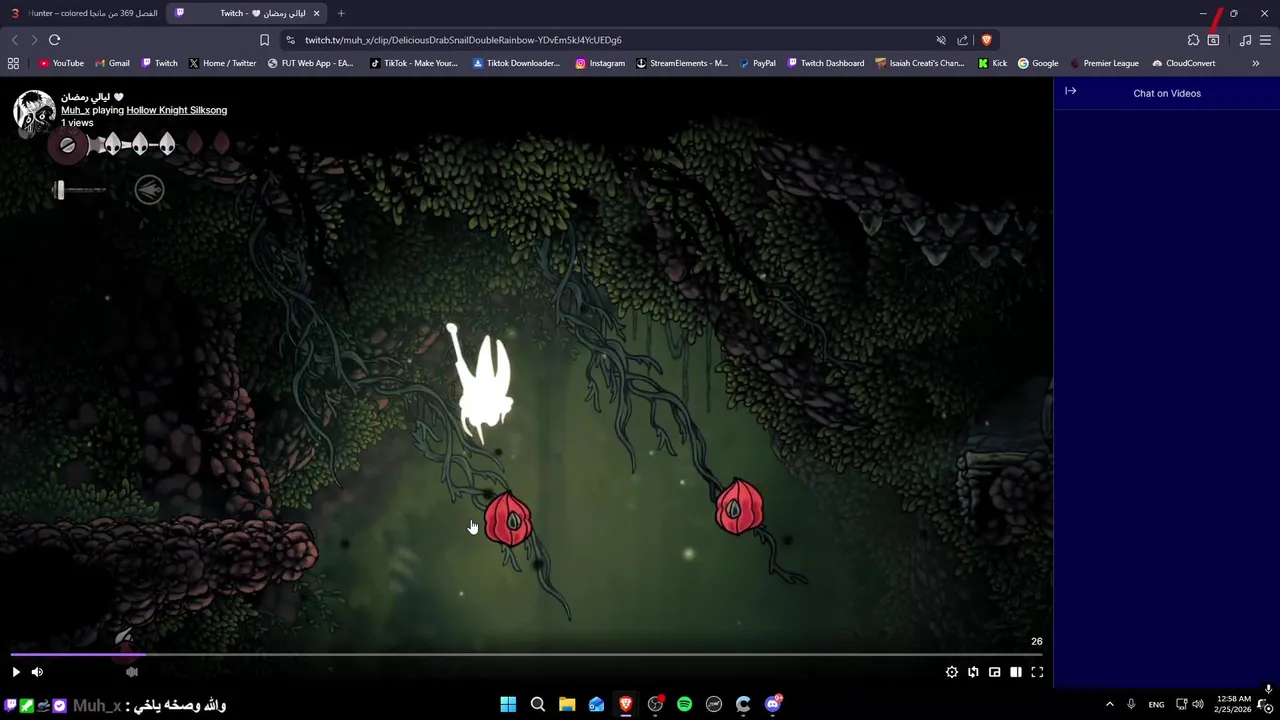
Task: Open the Brave main hamburger menu
Action: (1265, 40)
